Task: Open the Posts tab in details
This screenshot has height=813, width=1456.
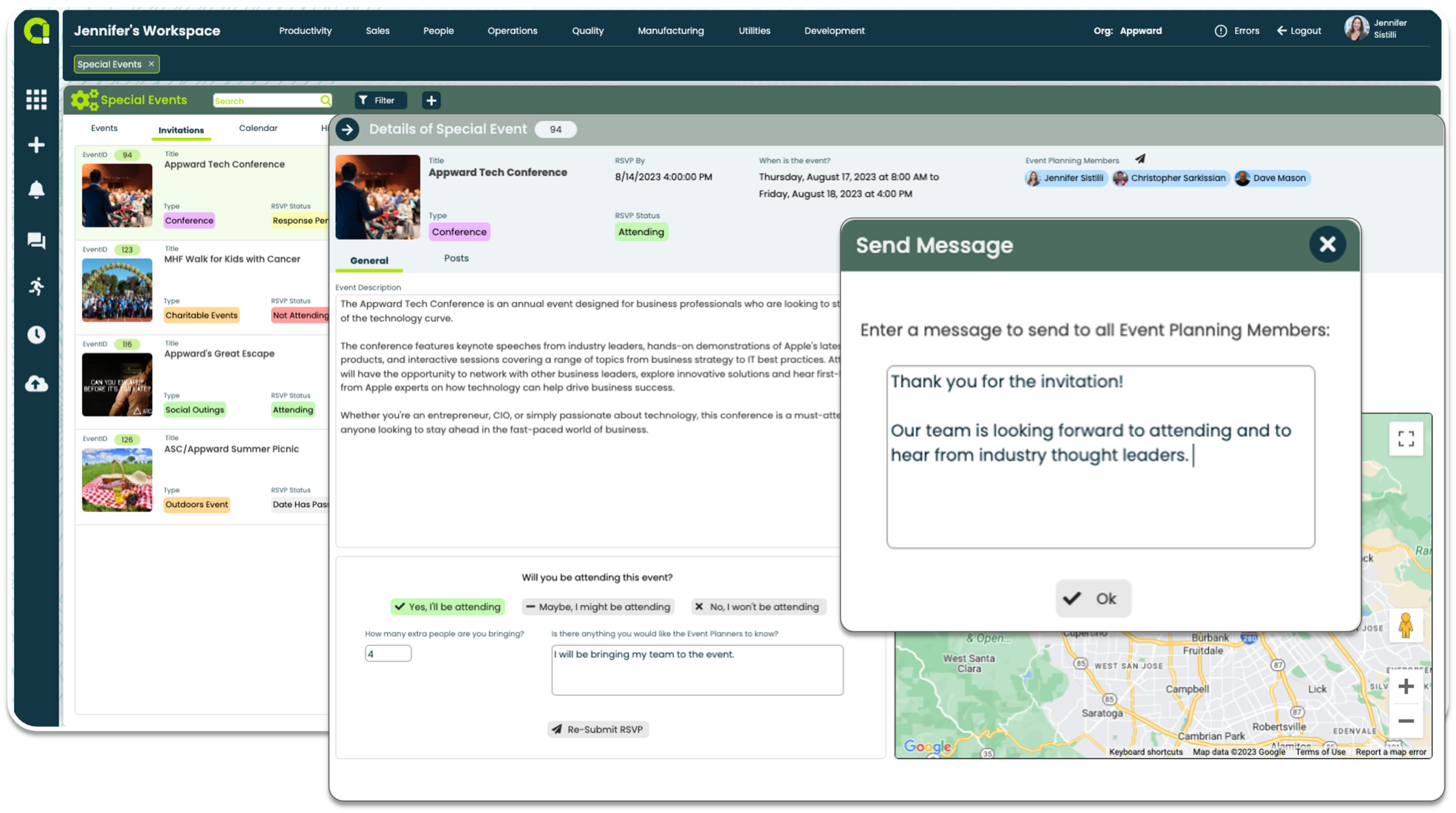Action: 456,258
